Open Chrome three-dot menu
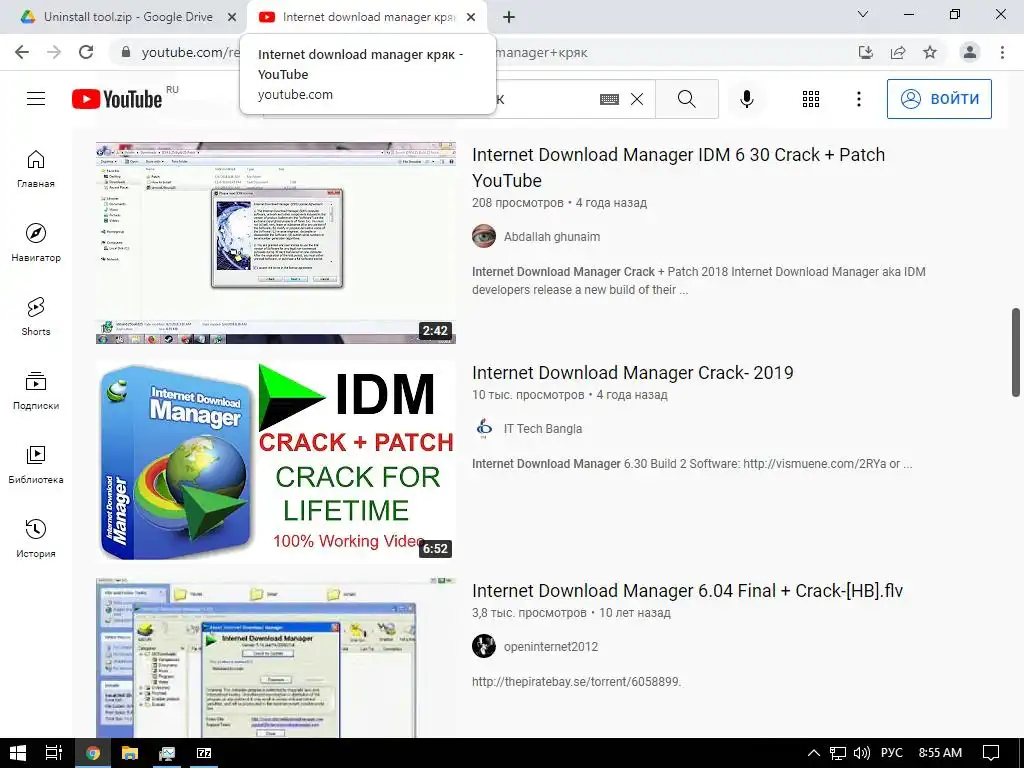The width and height of the screenshot is (1024, 768). click(x=1002, y=52)
